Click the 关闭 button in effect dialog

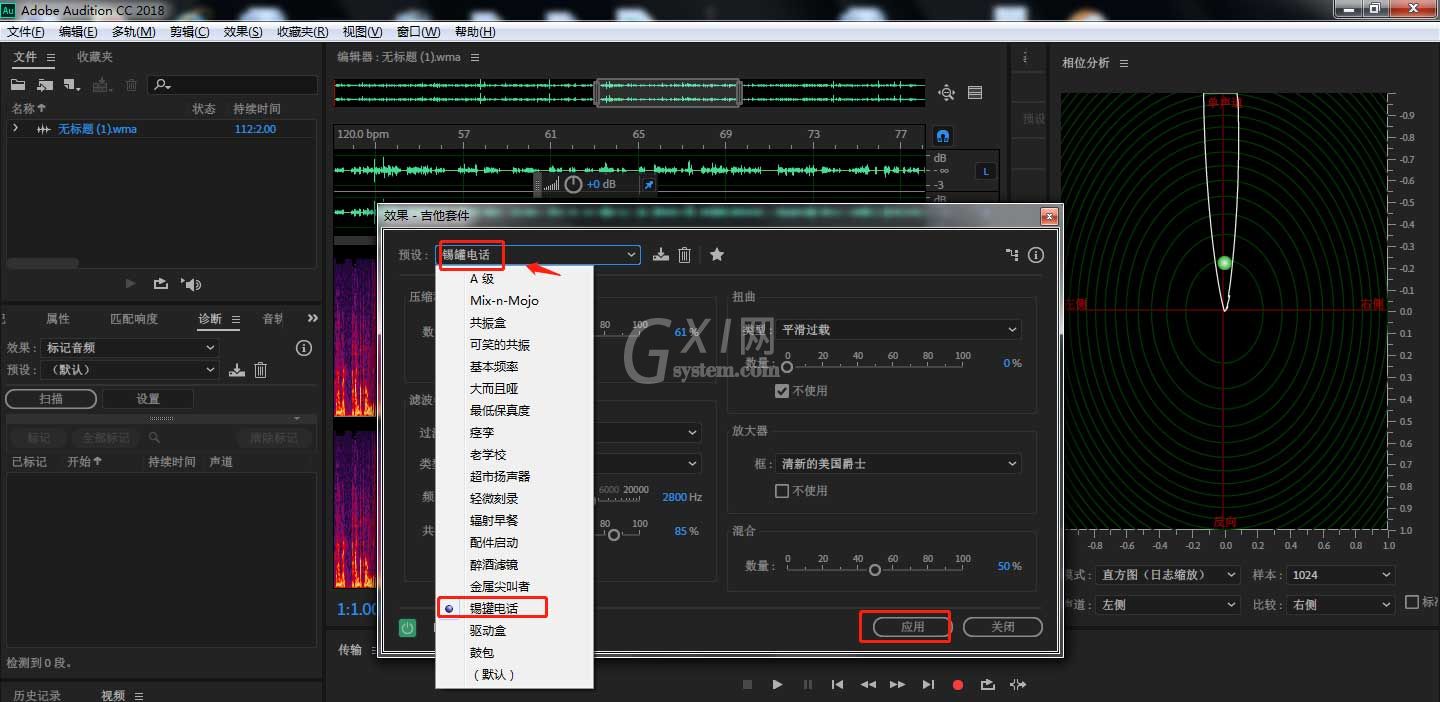tap(1003, 627)
